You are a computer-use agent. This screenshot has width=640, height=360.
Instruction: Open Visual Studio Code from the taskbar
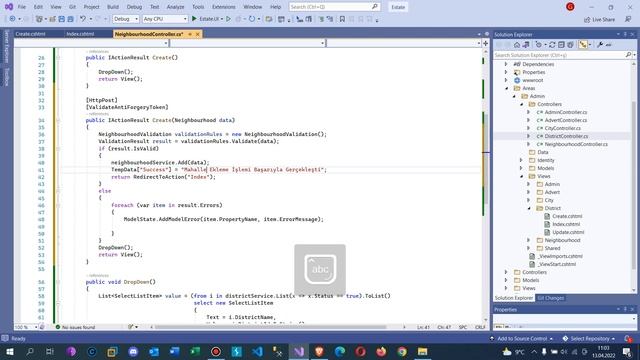[257, 351]
